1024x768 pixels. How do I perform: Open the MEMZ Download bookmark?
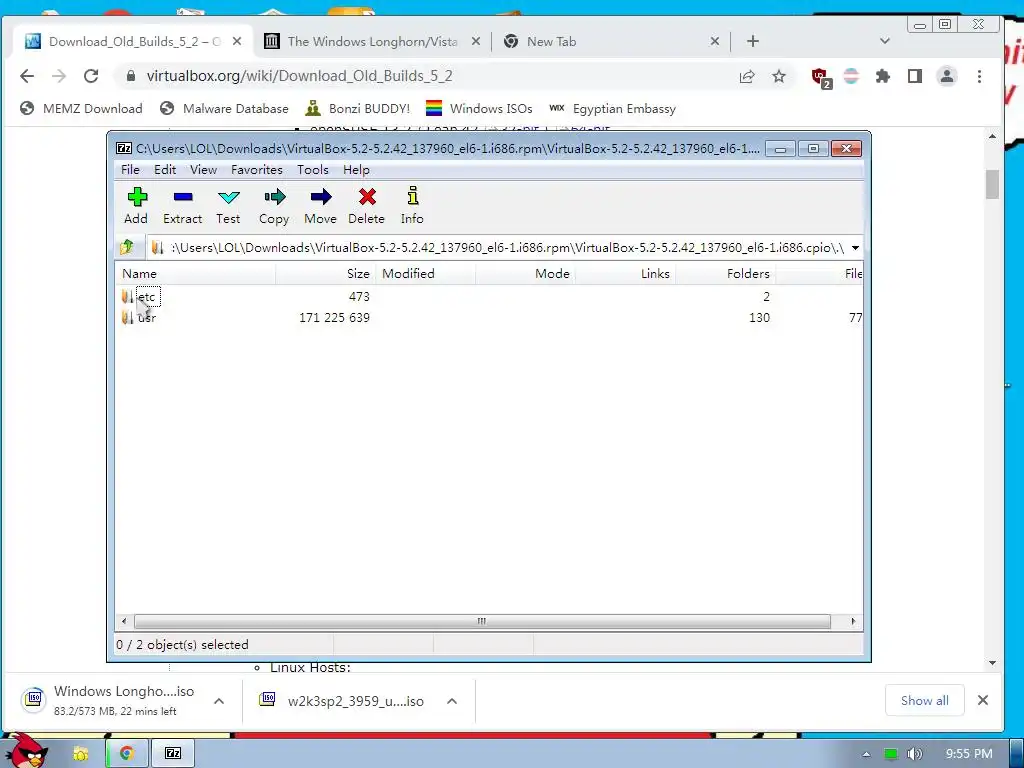82,108
